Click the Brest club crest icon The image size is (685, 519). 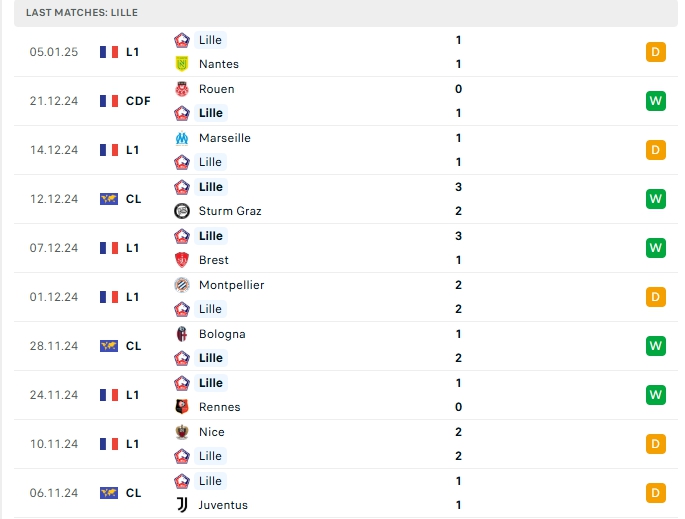[182, 260]
